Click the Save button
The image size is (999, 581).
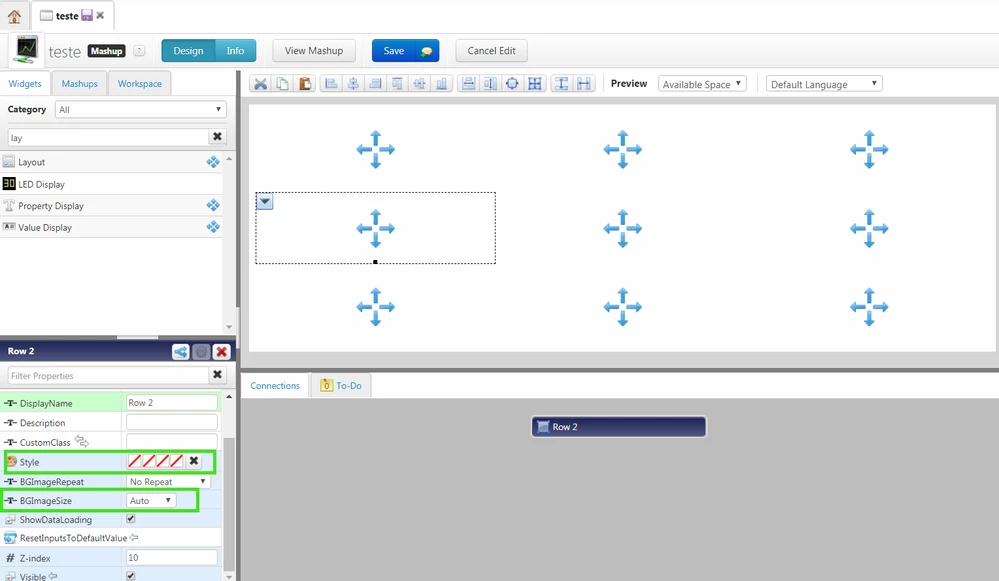[394, 51]
